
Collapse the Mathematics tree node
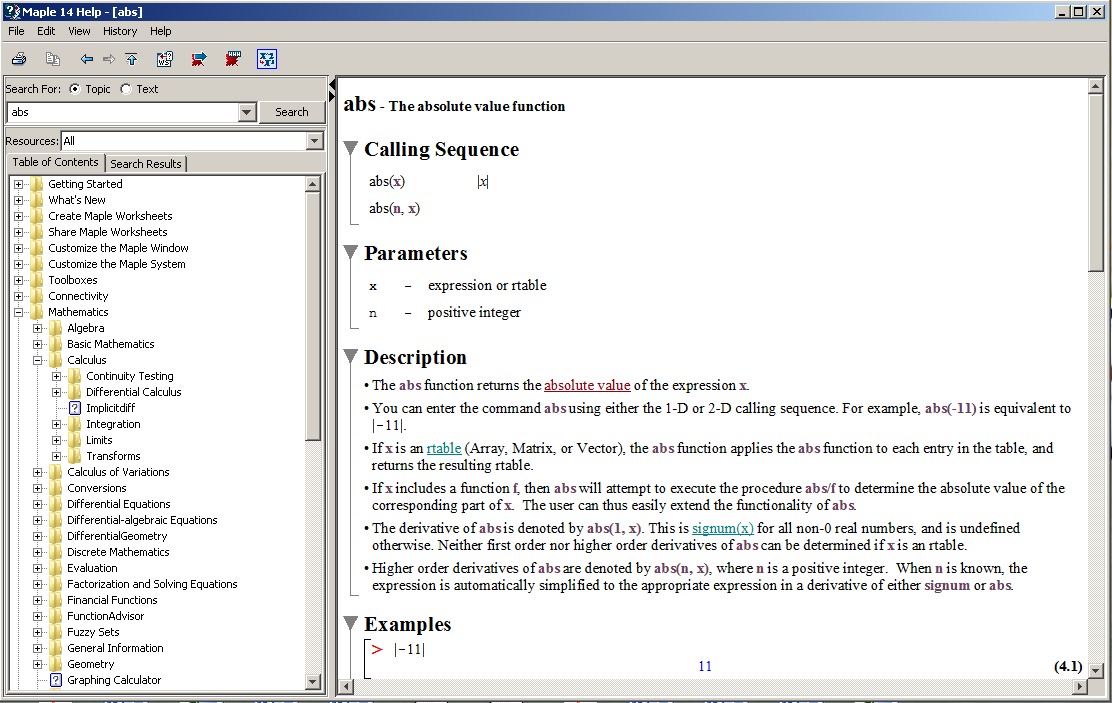(x=18, y=312)
